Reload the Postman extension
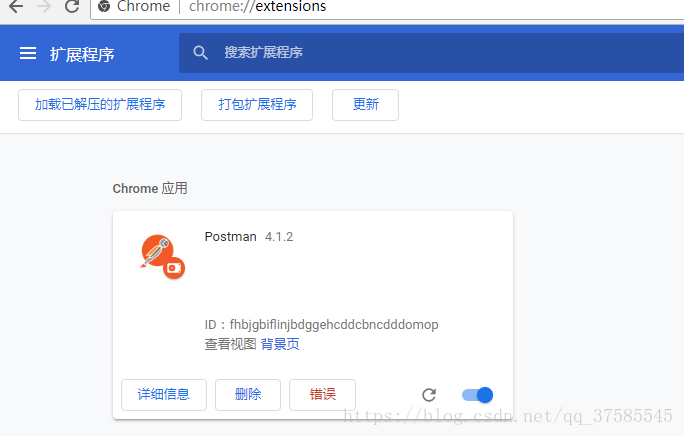 click(x=429, y=395)
